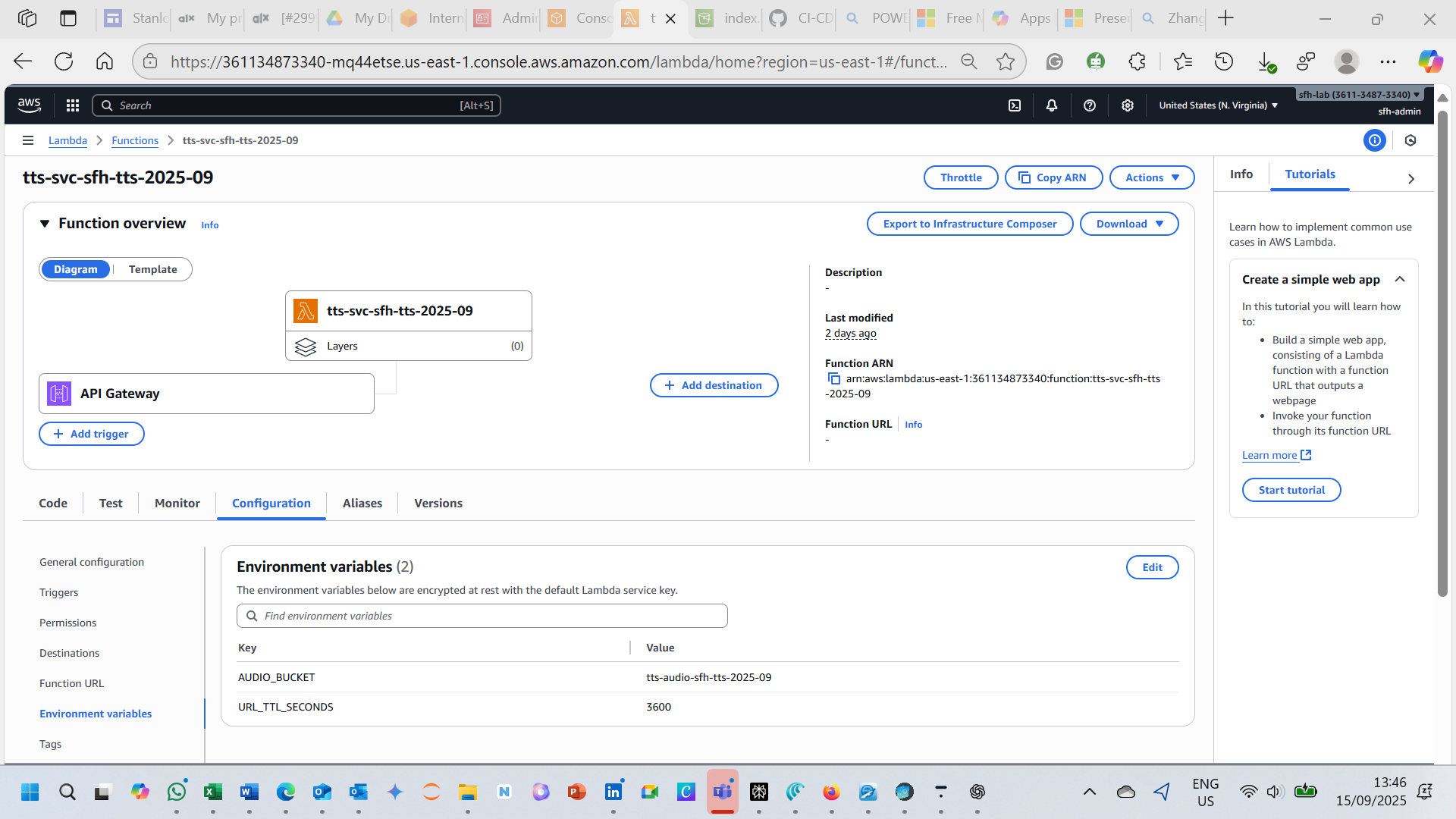Open Permissions in configuration side menu
1456x819 pixels.
(x=67, y=623)
